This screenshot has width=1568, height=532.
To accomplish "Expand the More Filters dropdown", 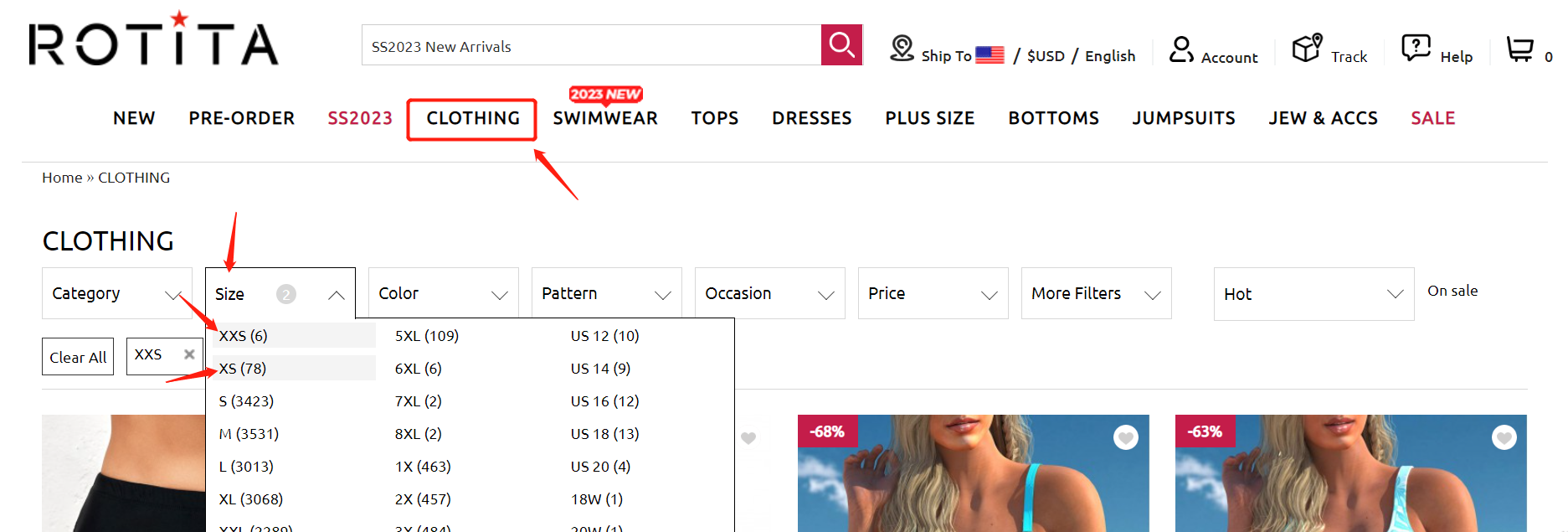I will (x=1095, y=293).
